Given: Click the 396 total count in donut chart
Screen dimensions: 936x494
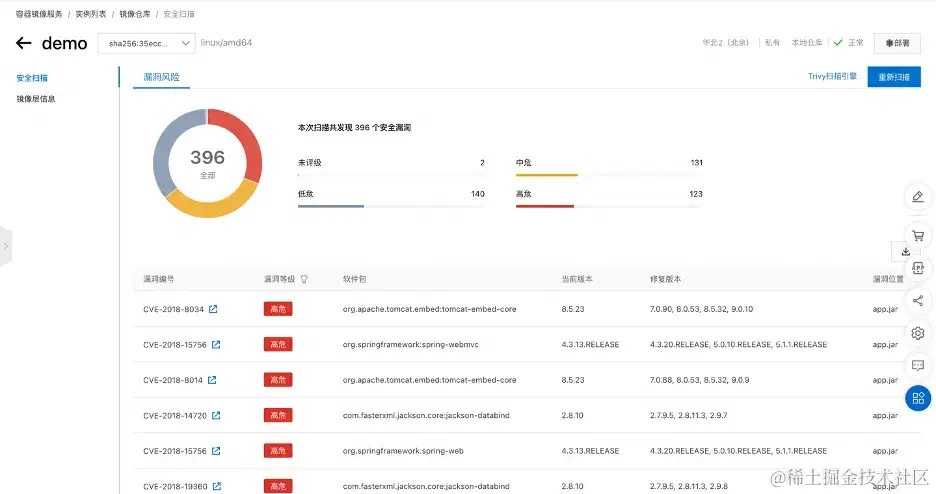Looking at the screenshot, I should click(207, 158).
